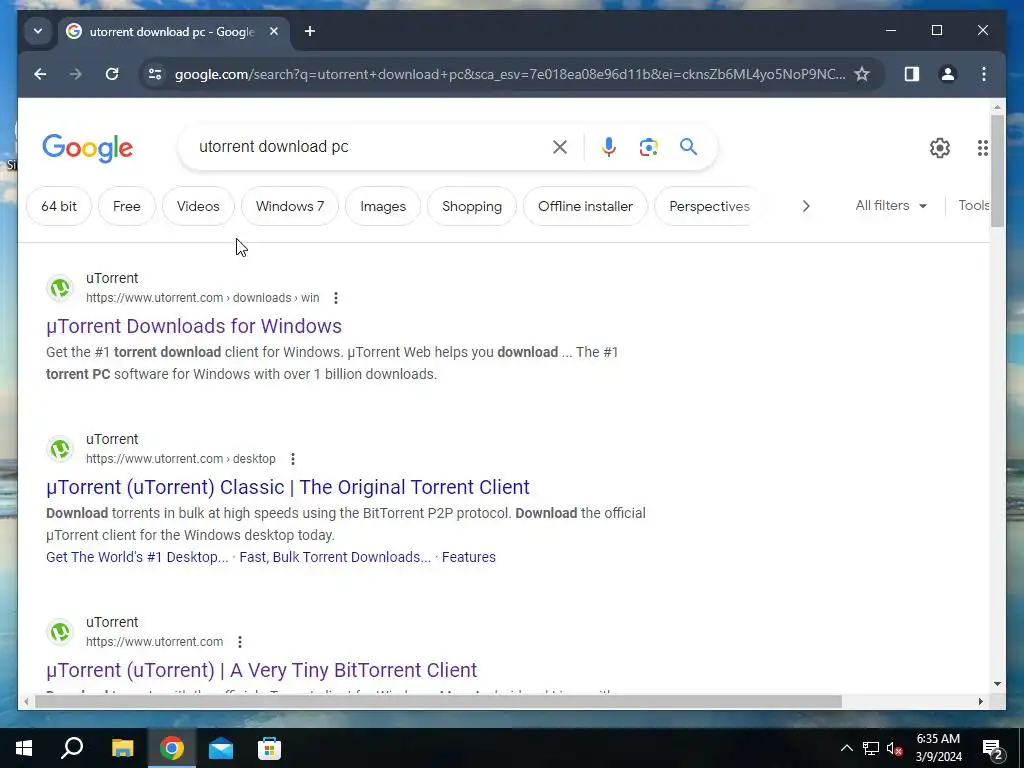The height and width of the screenshot is (768, 1024).
Task: Click uTorrent favicon of first result
Action: [x=60, y=288]
